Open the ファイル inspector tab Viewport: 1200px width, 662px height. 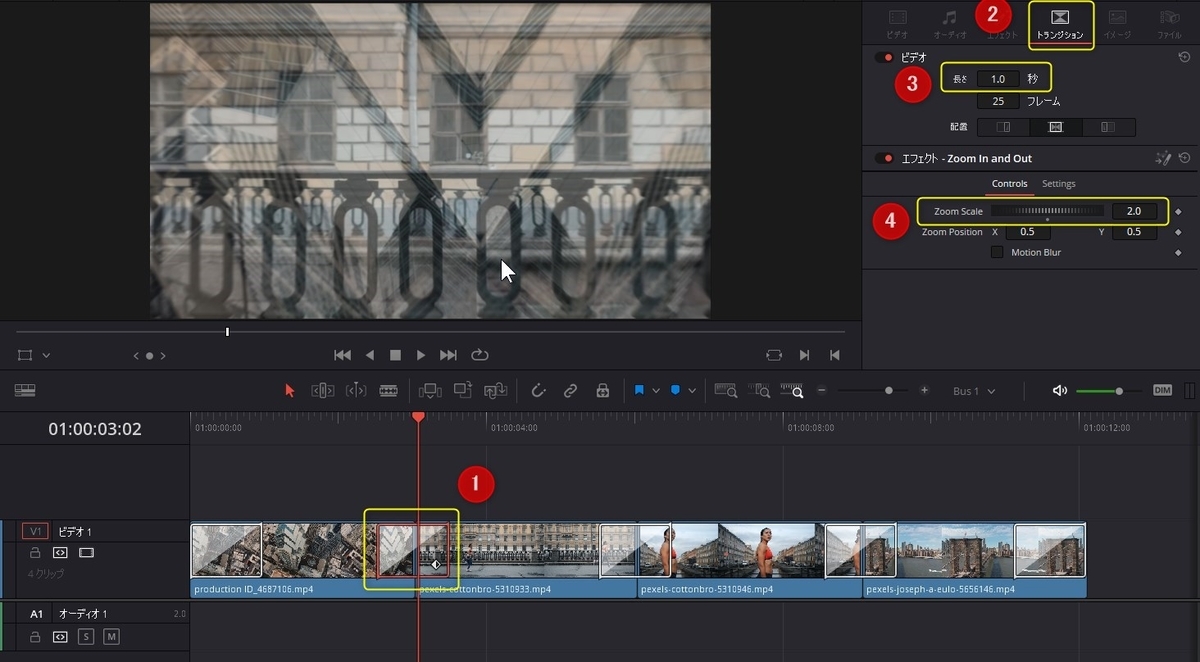point(1169,25)
